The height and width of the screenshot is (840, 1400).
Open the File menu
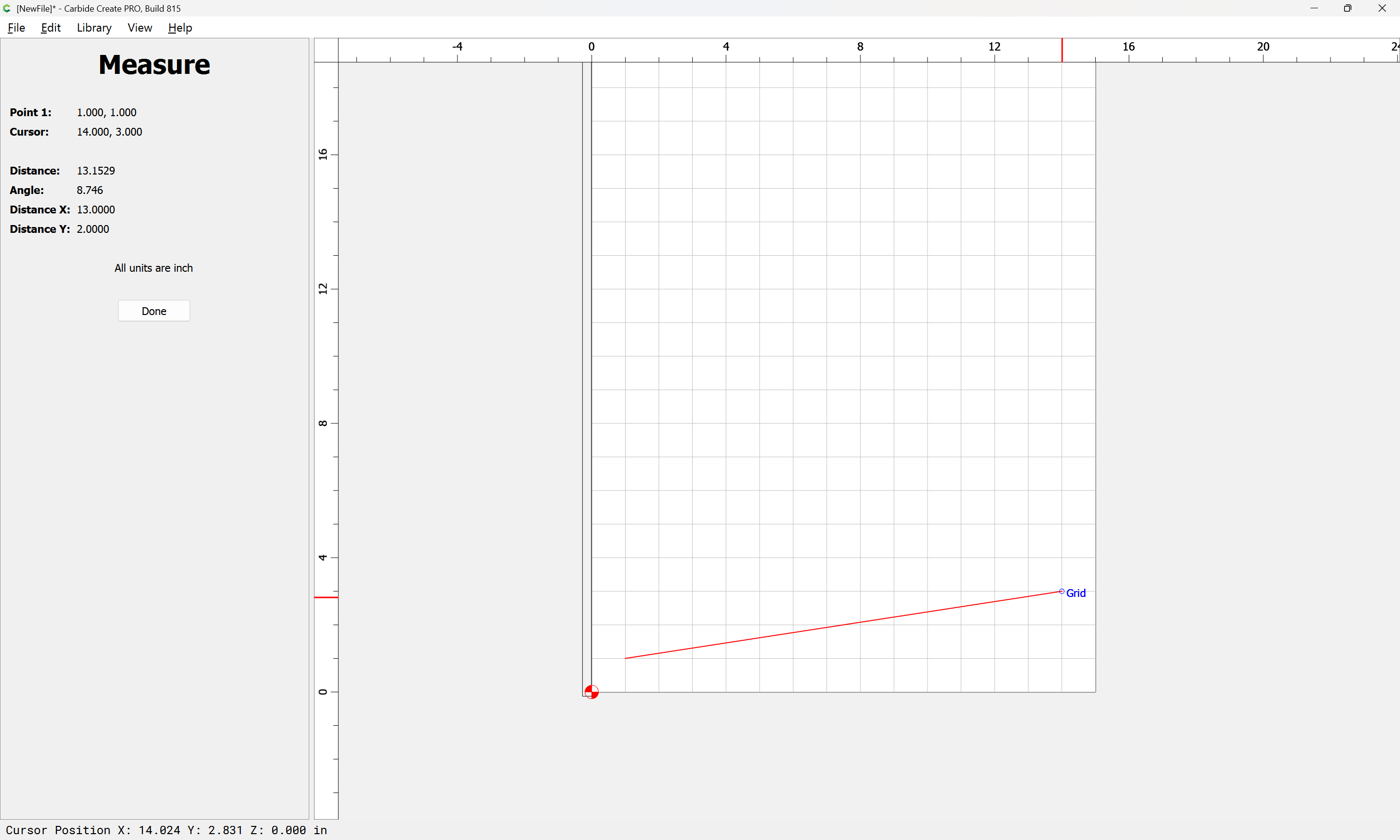click(x=17, y=28)
